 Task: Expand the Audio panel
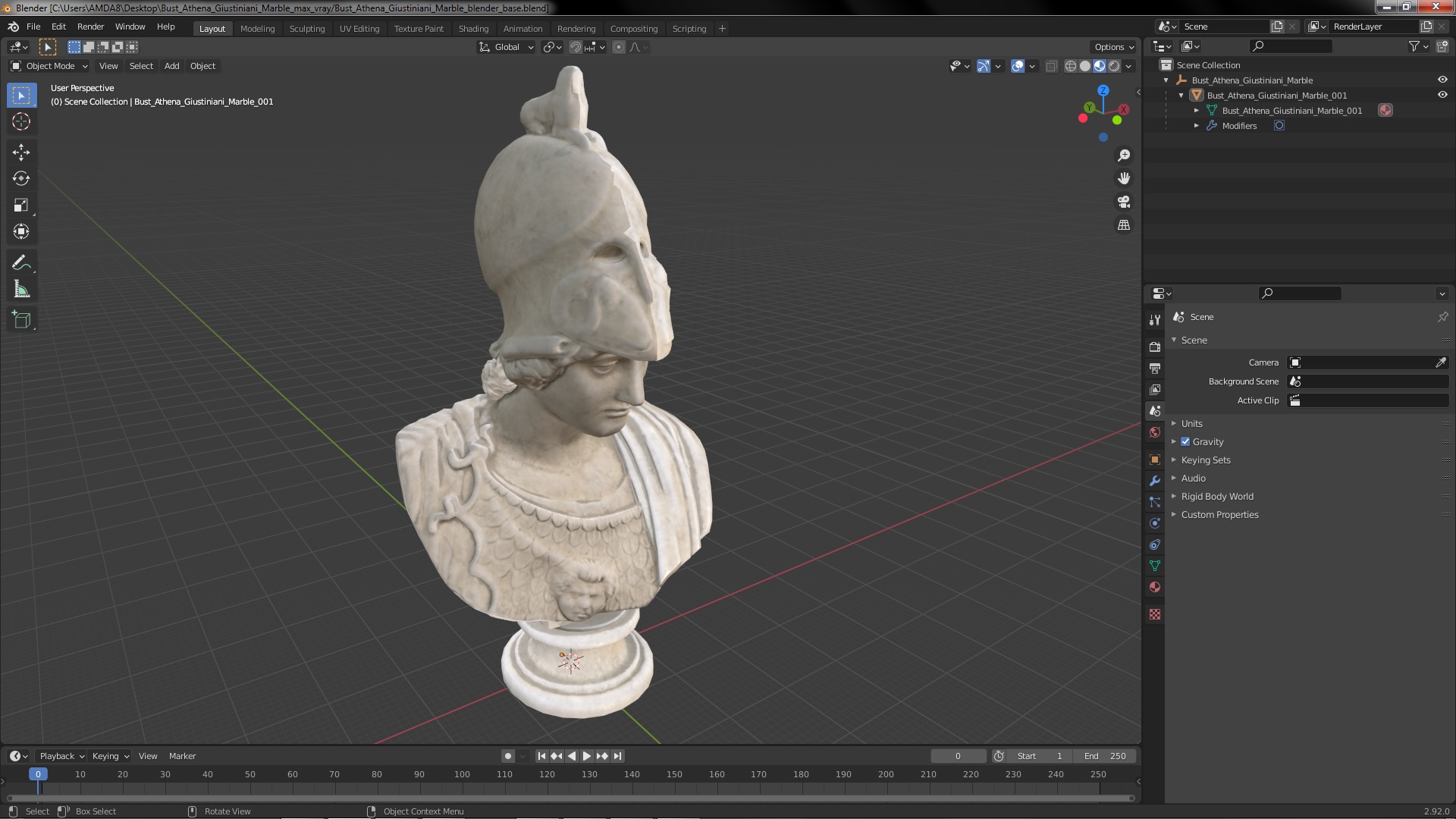point(1193,478)
